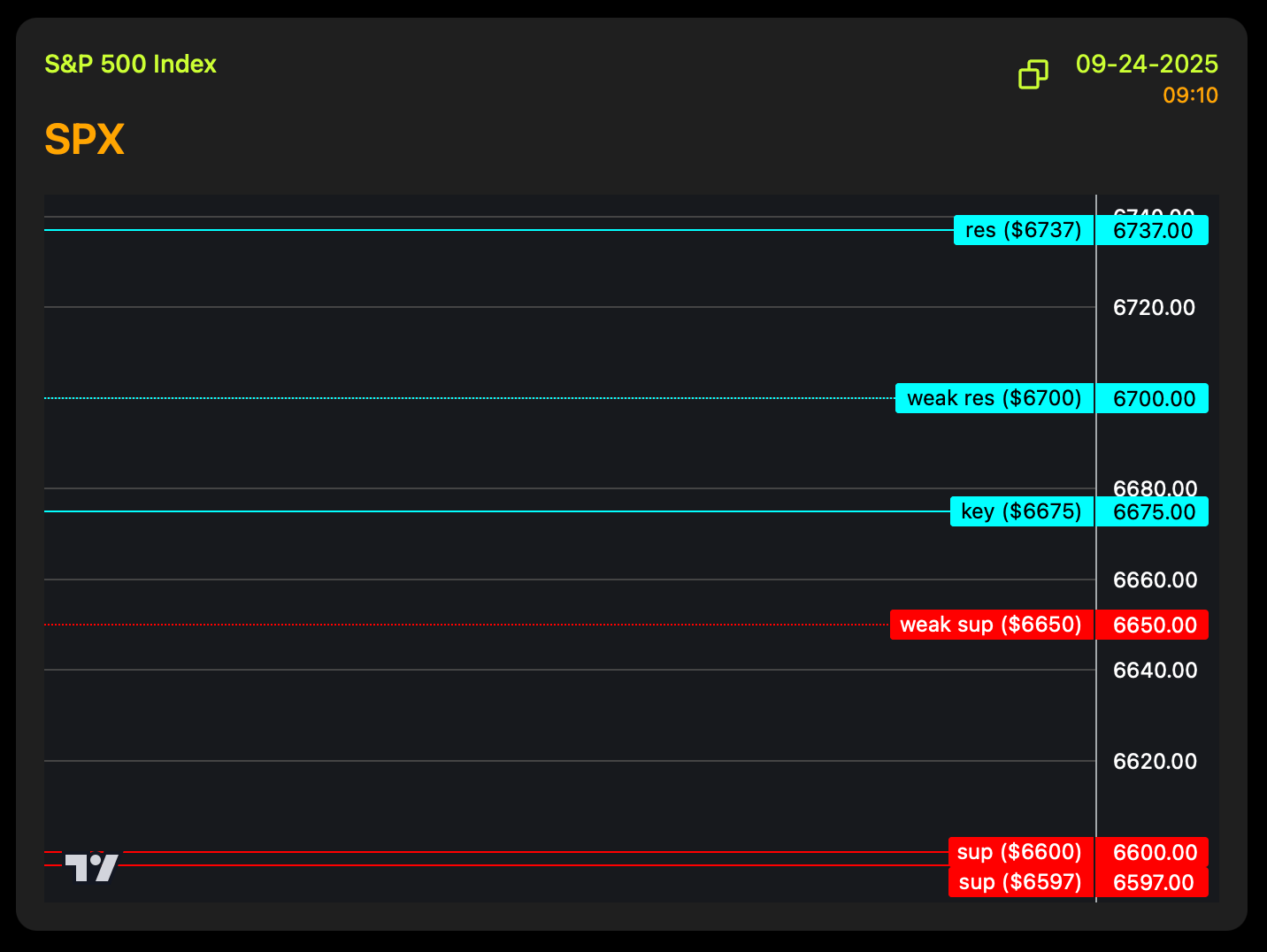The width and height of the screenshot is (1267, 952).
Task: Click the cyan 6700.00 price tag
Action: [x=1152, y=399]
